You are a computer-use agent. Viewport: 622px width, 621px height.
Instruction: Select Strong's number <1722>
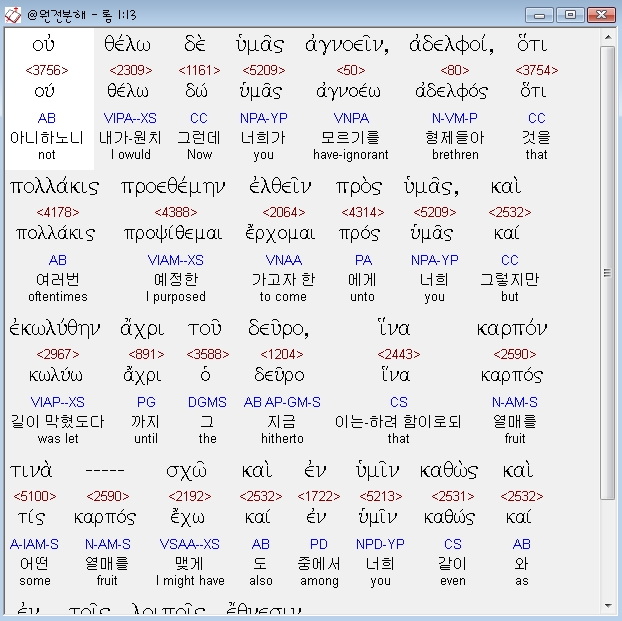pos(319,496)
